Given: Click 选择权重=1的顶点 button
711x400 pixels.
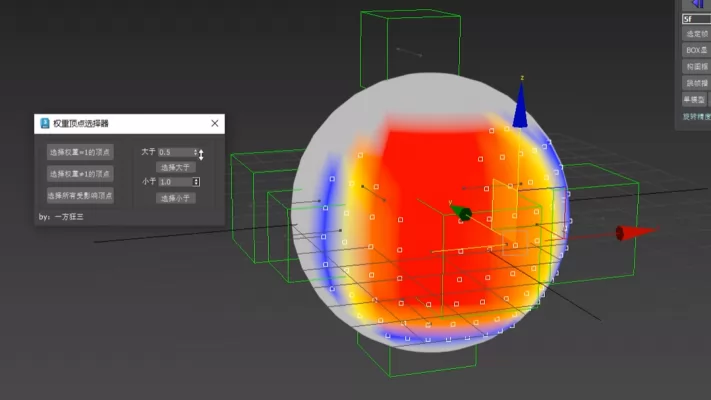Looking at the screenshot, I should [x=80, y=152].
